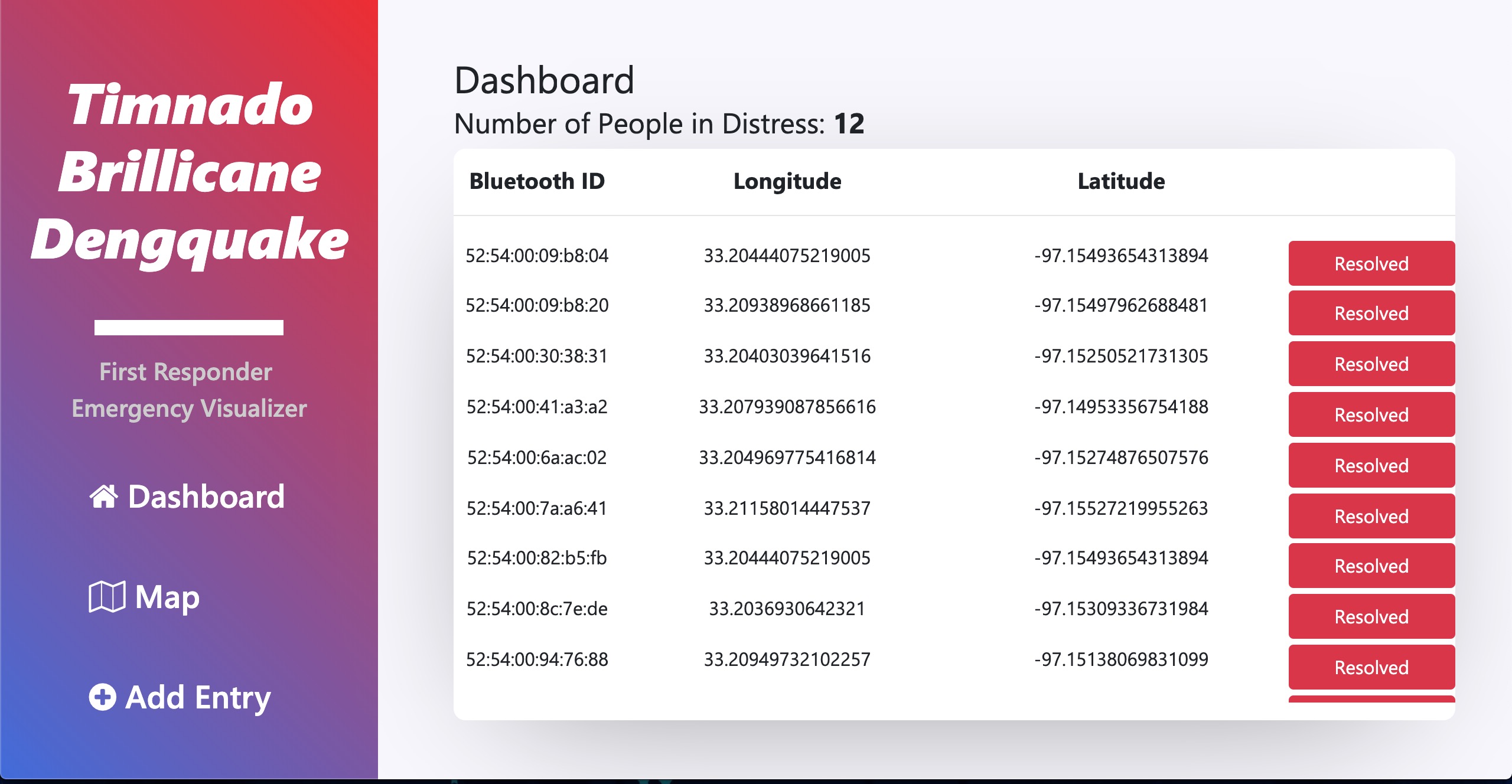This screenshot has height=784, width=1512.
Task: Click the Latitude column header
Action: click(1121, 181)
